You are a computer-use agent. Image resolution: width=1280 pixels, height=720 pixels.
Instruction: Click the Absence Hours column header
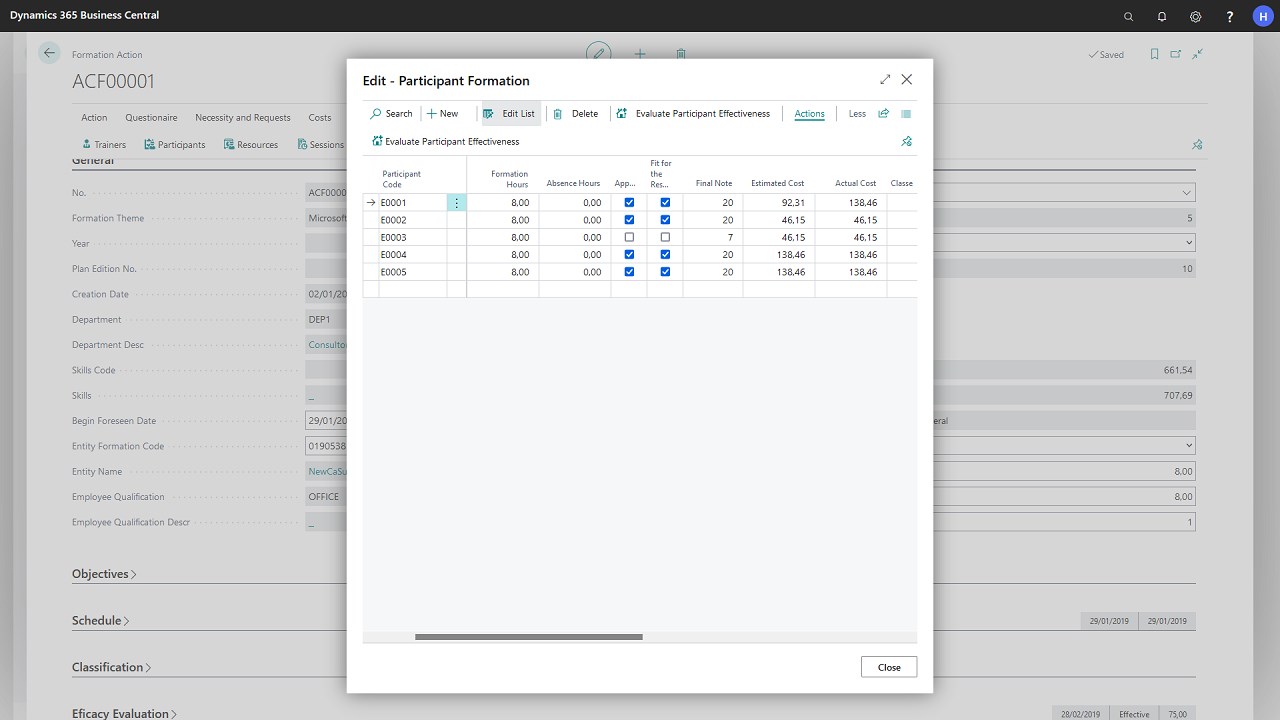pos(573,184)
